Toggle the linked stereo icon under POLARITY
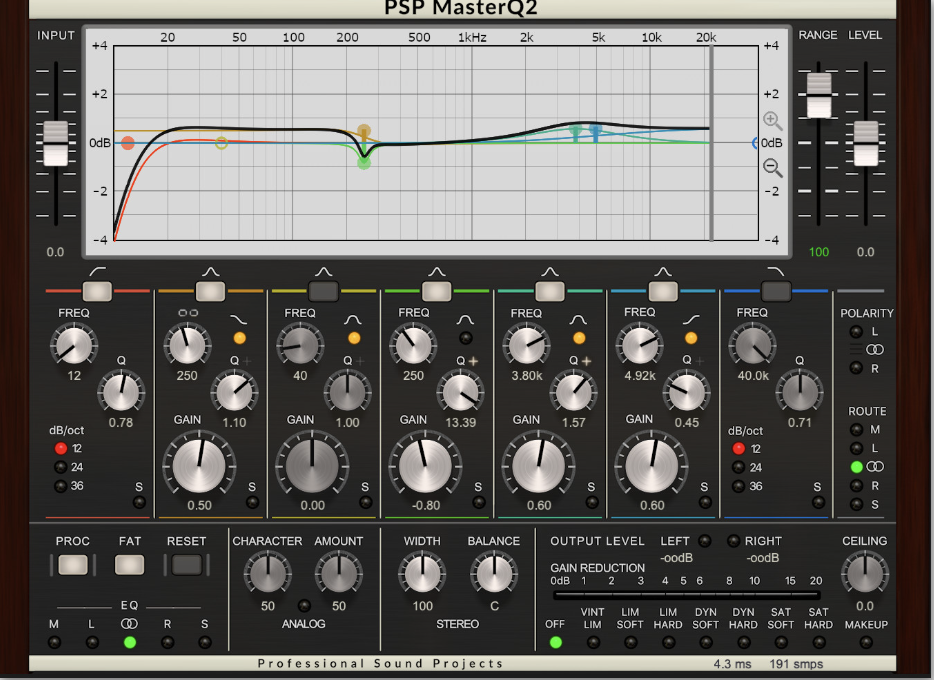This screenshot has height=680, width=934. (874, 350)
